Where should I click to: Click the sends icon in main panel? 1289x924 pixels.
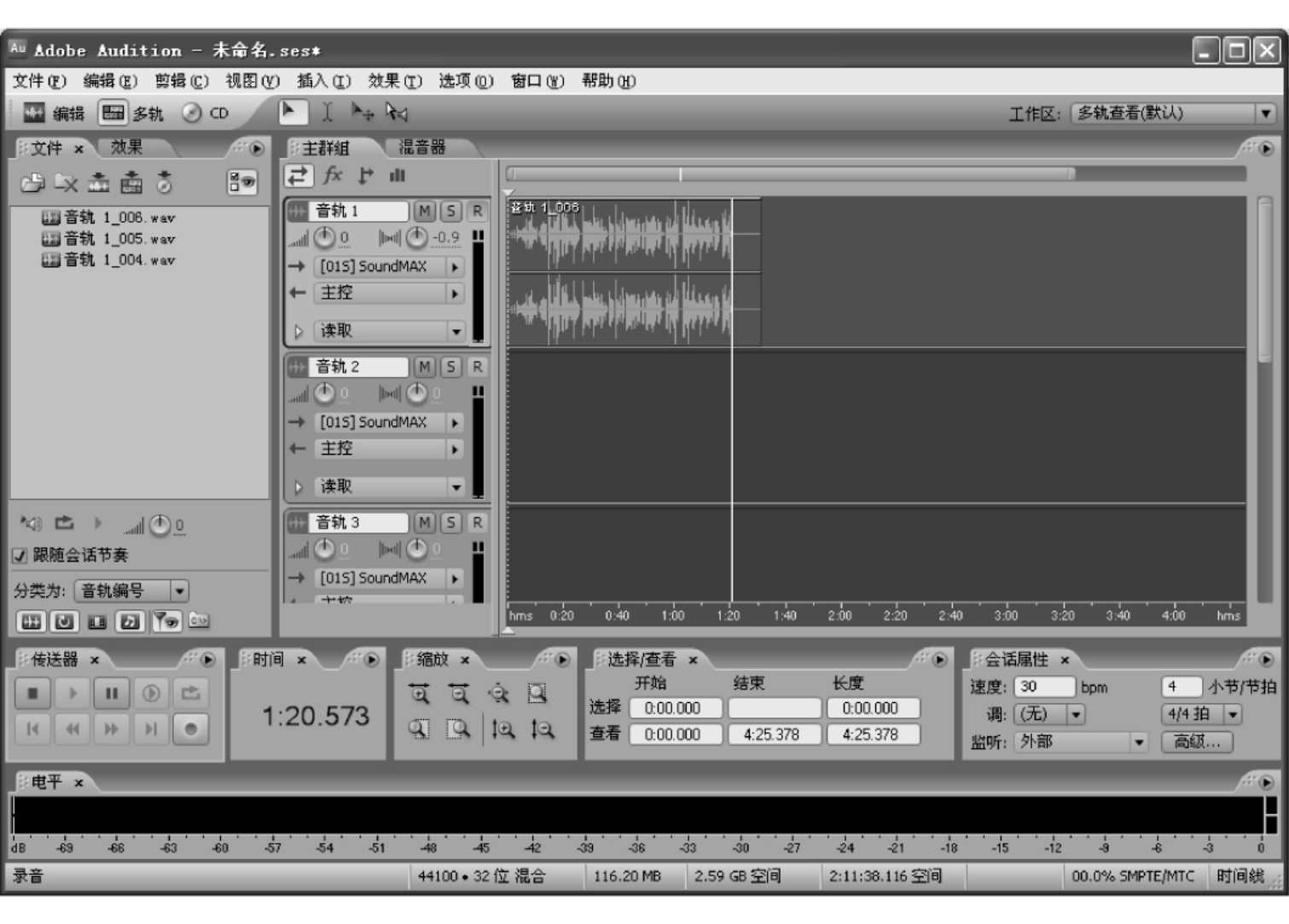(366, 176)
